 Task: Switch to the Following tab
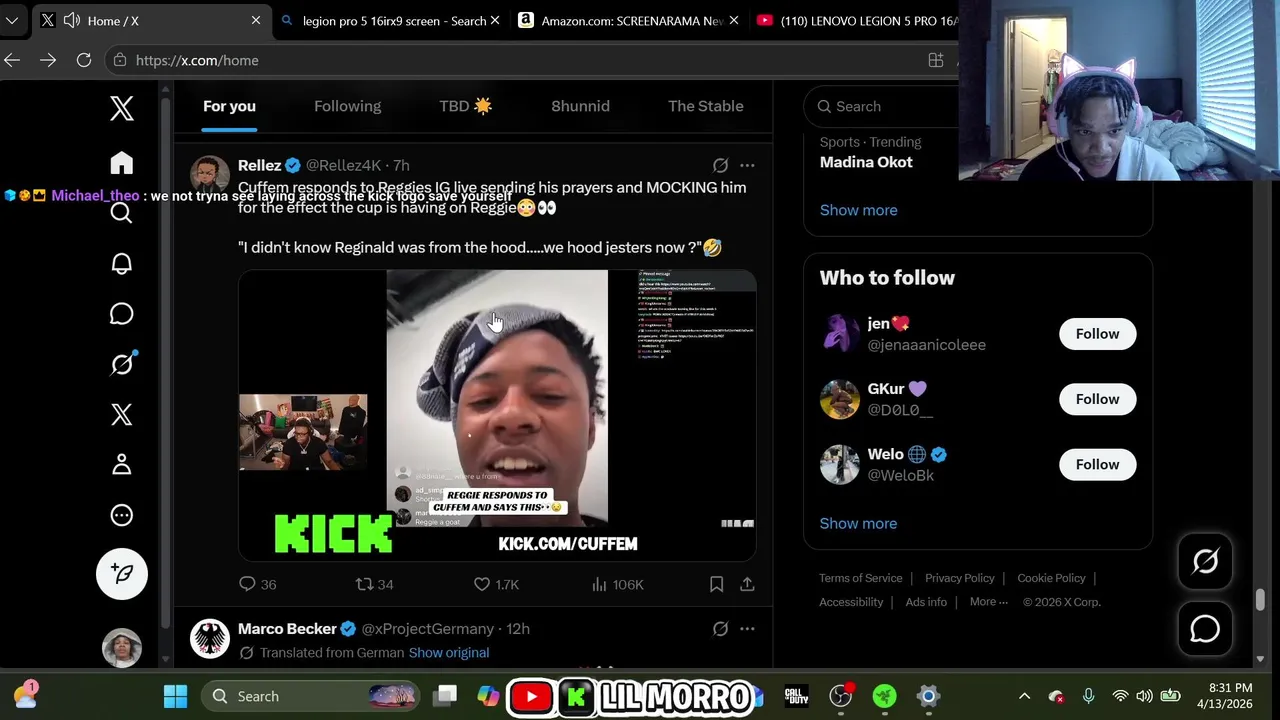tap(347, 106)
